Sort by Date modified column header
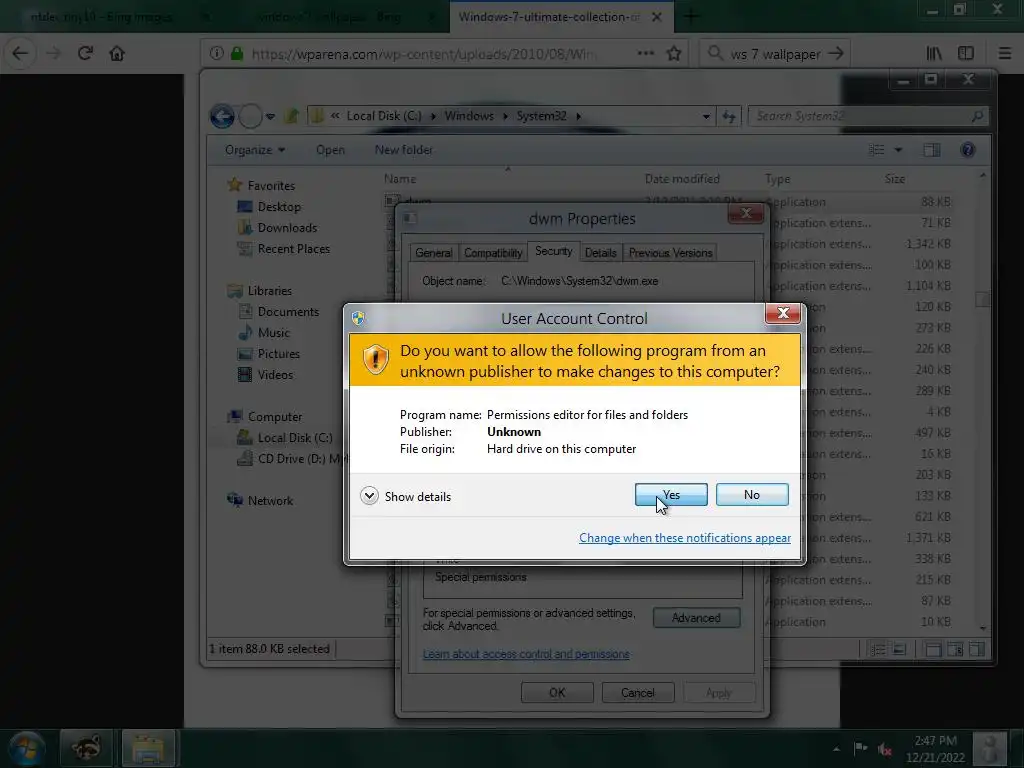This screenshot has height=768, width=1024. 682,178
